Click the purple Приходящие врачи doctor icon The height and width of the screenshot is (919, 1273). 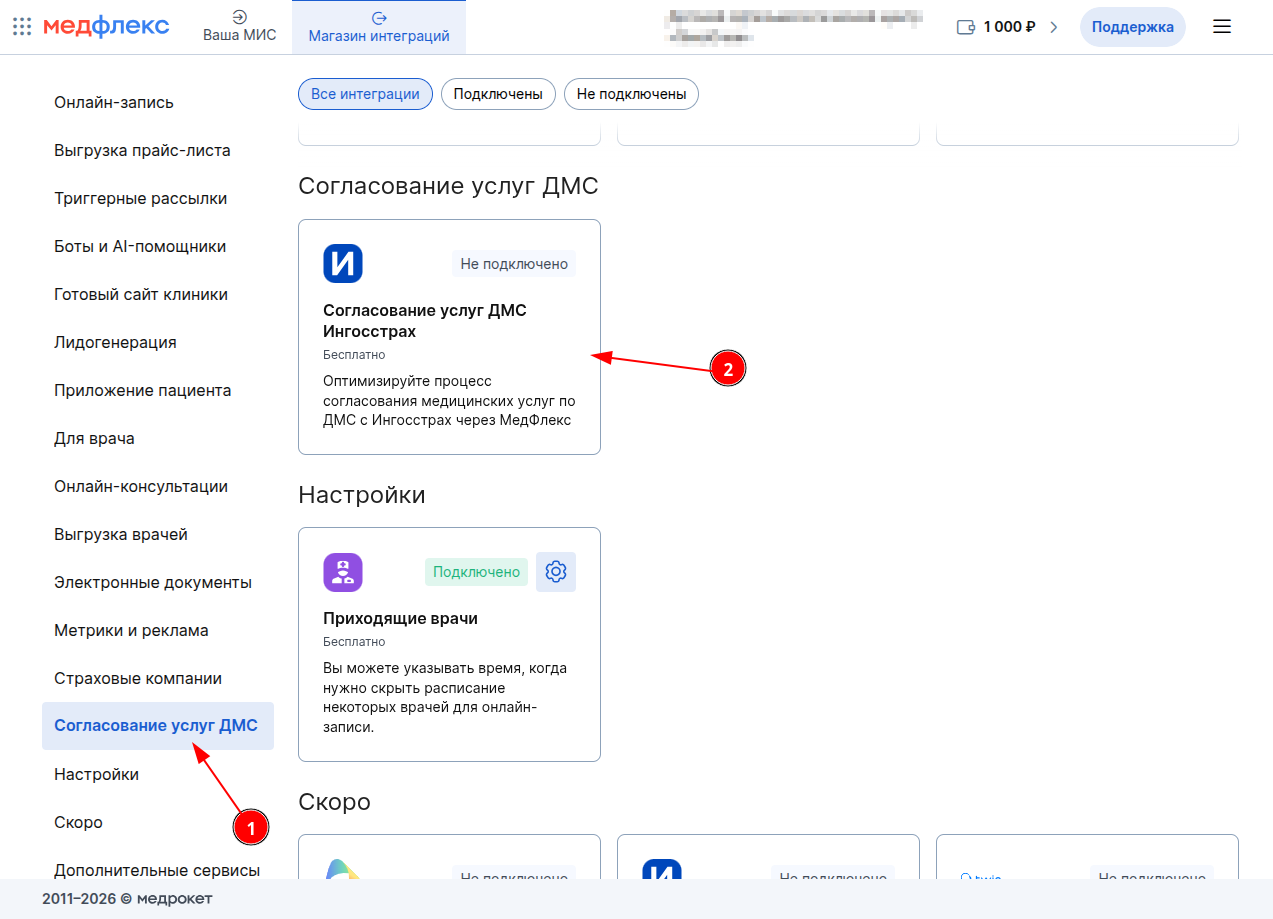coord(343,572)
